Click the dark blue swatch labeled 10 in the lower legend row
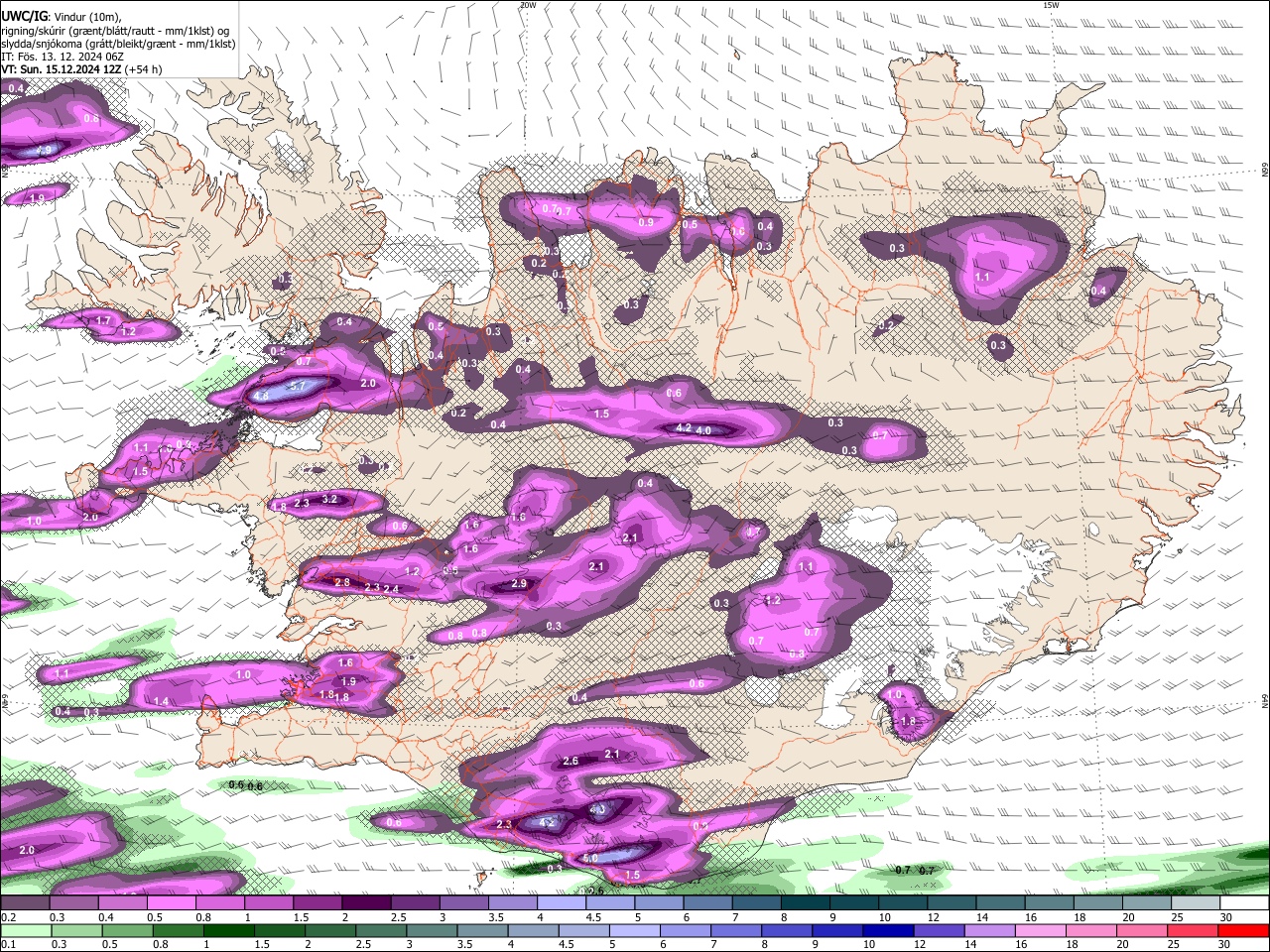Screen dimensions: 1270x952 point(886,930)
